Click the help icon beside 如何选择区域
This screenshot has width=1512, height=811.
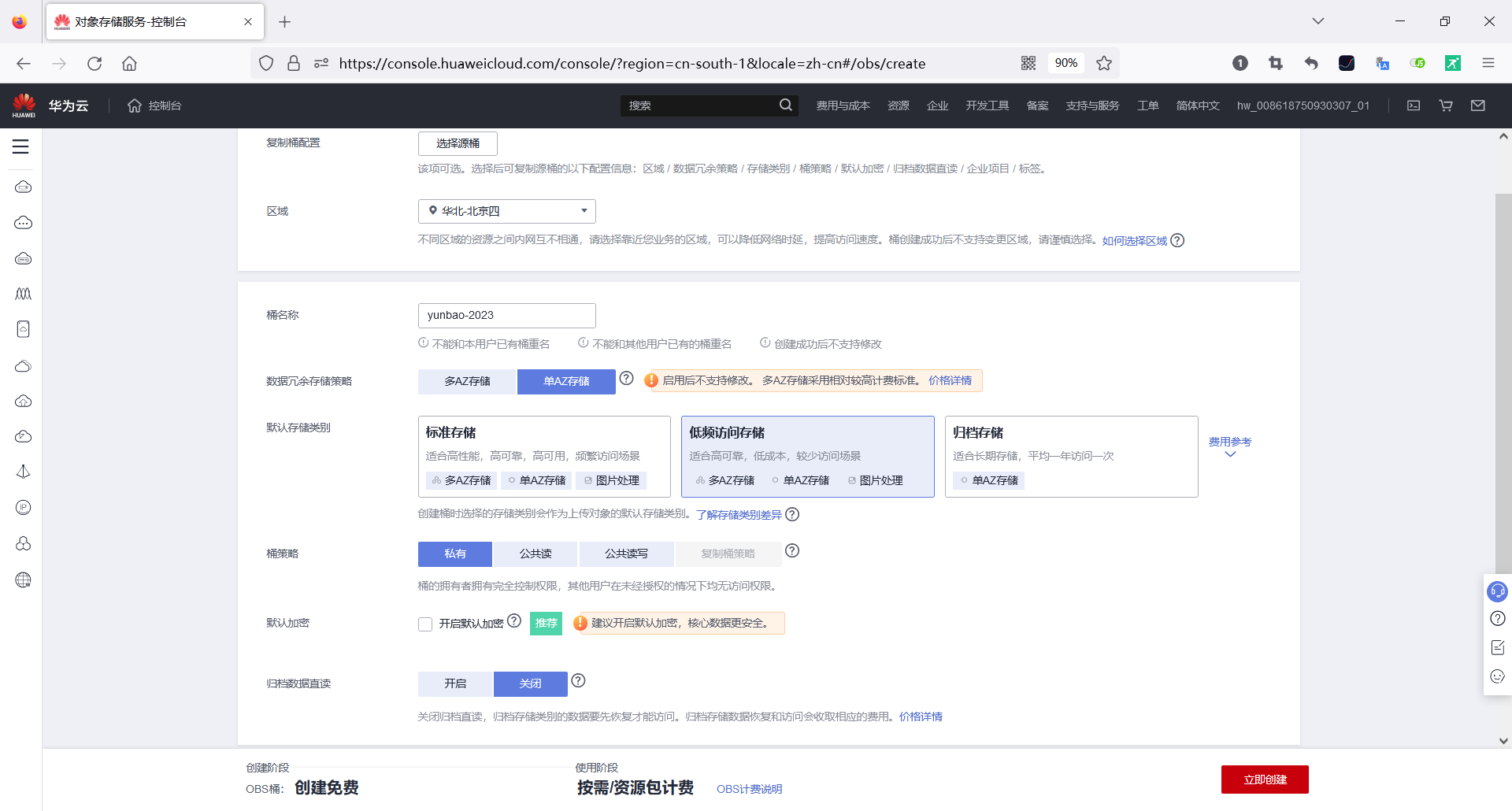[x=1177, y=240]
